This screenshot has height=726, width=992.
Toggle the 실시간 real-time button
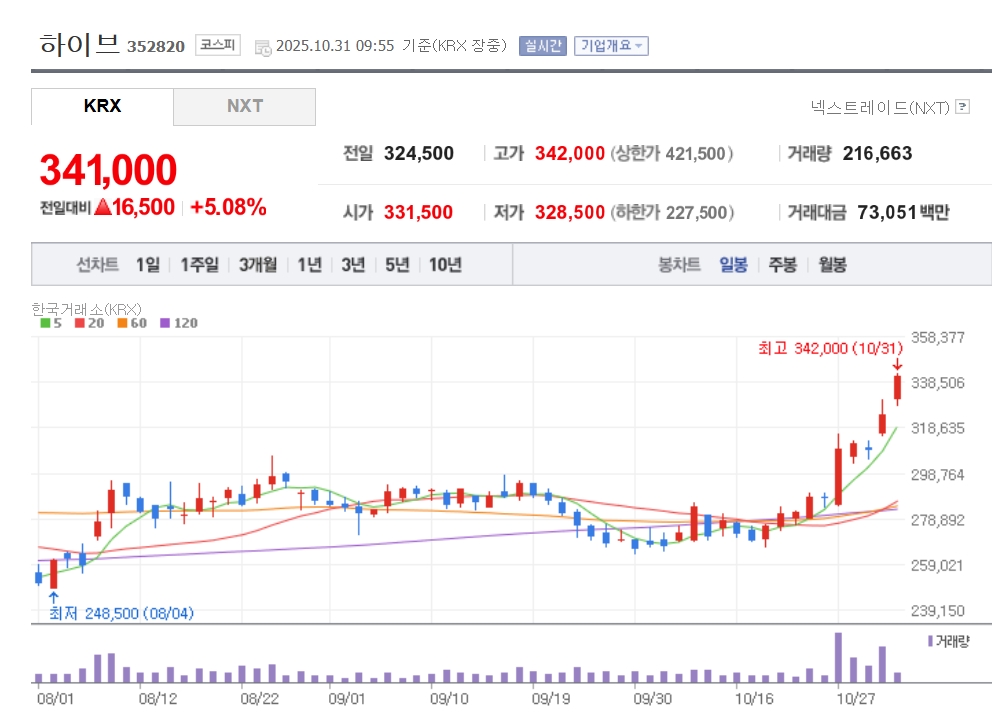[x=542, y=46]
